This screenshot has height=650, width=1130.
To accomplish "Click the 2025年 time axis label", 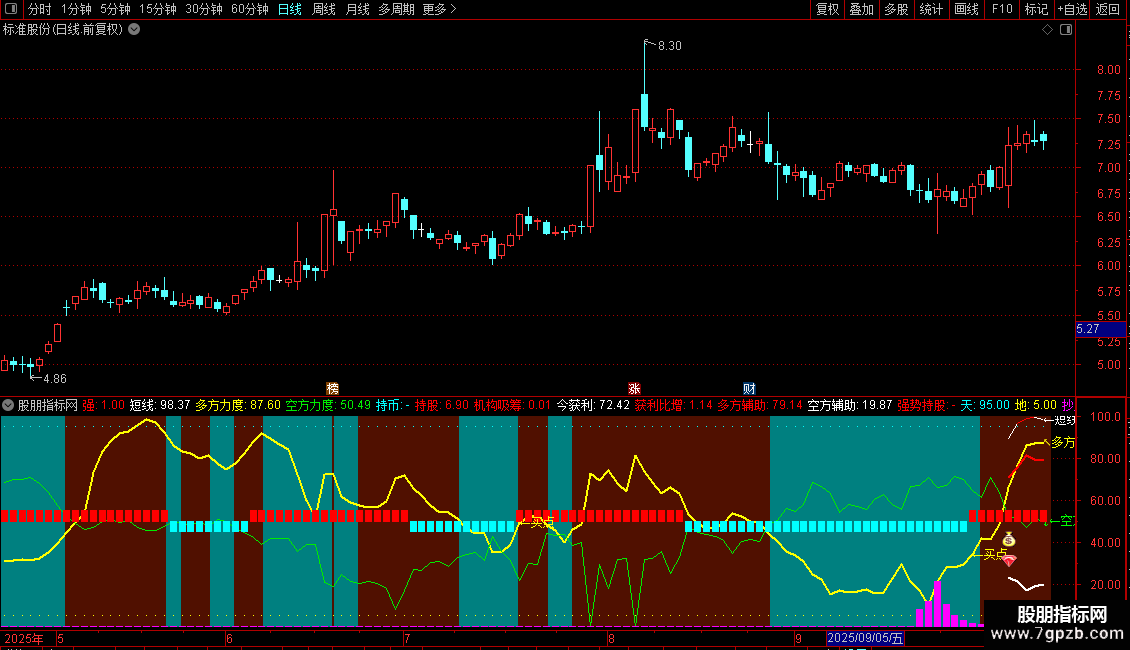I will click(24, 638).
